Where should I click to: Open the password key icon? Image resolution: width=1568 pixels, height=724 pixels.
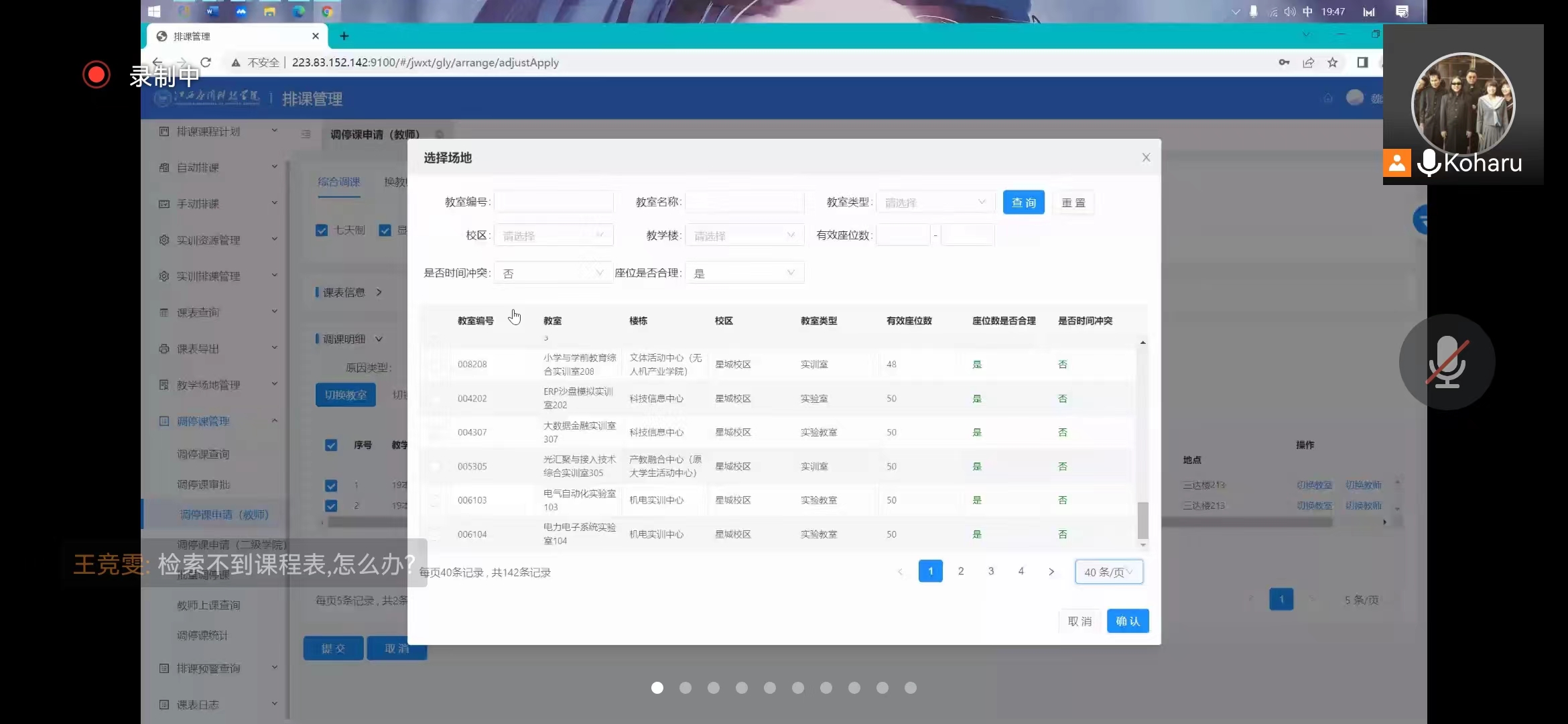(x=1284, y=62)
